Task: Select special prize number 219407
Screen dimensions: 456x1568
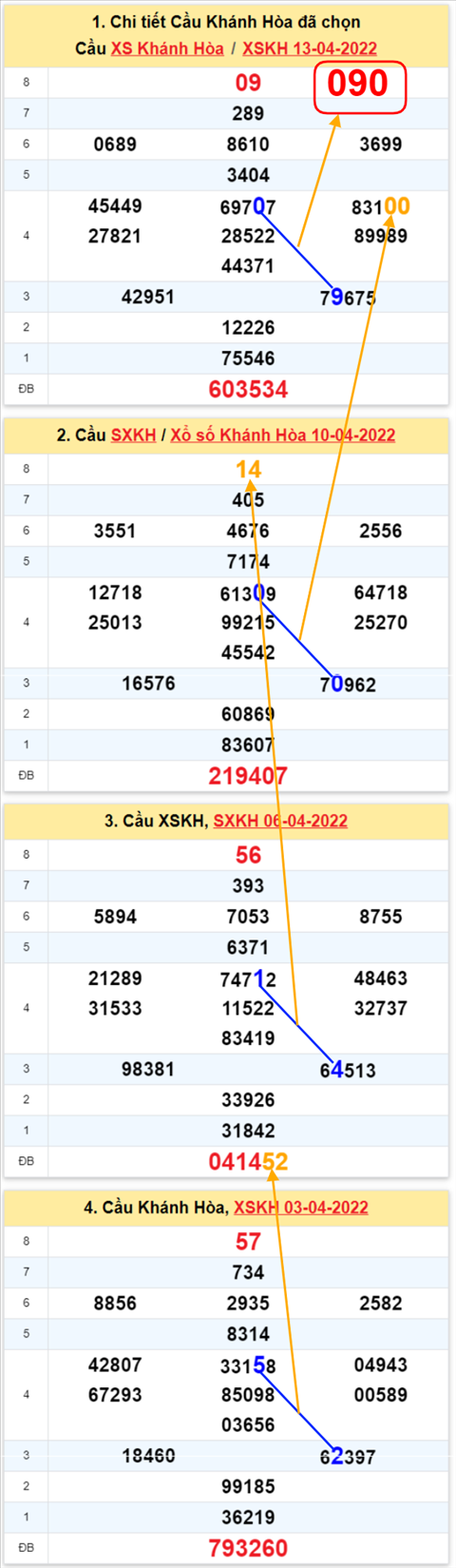Action: coord(248,775)
